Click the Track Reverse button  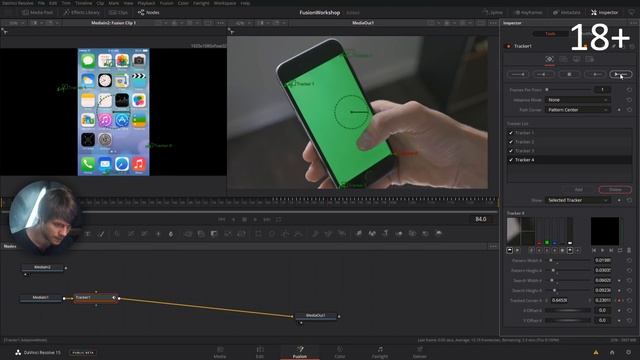(x=518, y=74)
